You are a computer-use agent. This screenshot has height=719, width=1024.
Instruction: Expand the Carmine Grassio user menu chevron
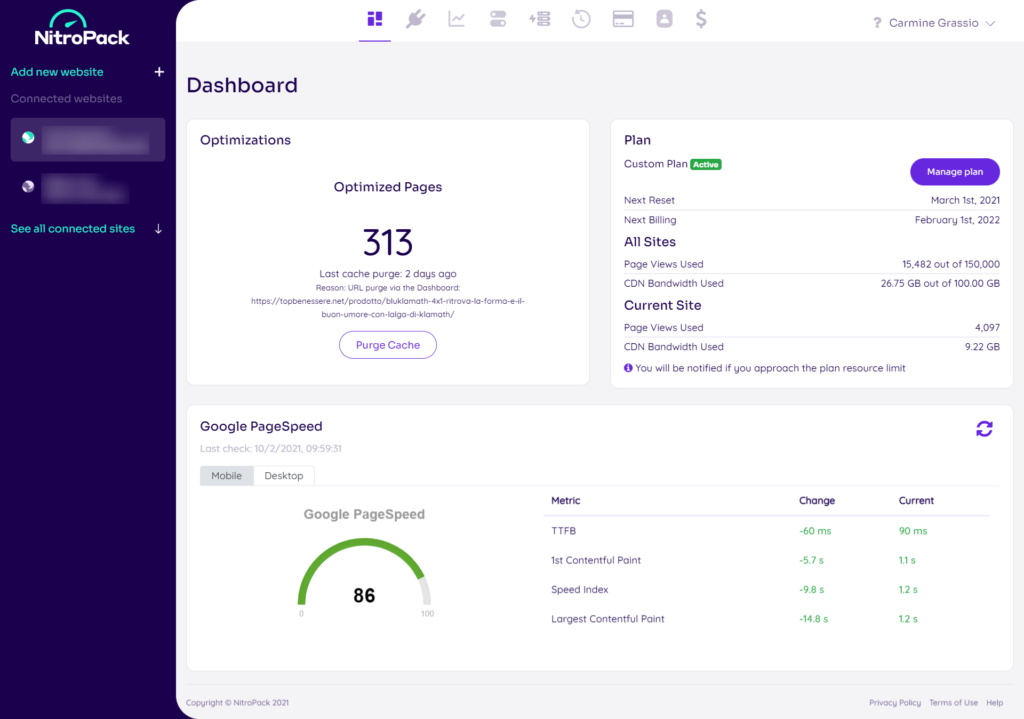pos(990,24)
